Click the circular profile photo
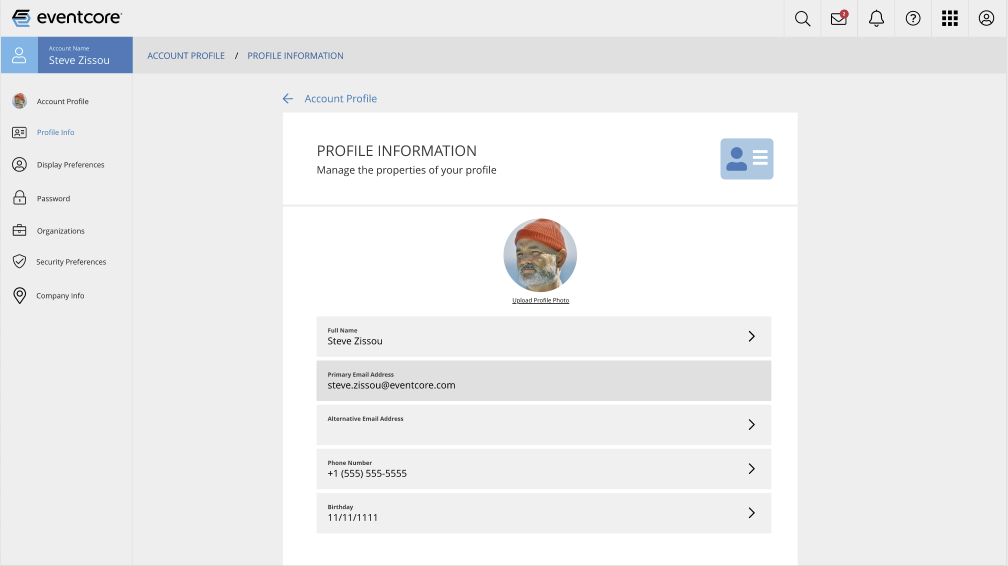The height and width of the screenshot is (566, 1008). coord(540,255)
